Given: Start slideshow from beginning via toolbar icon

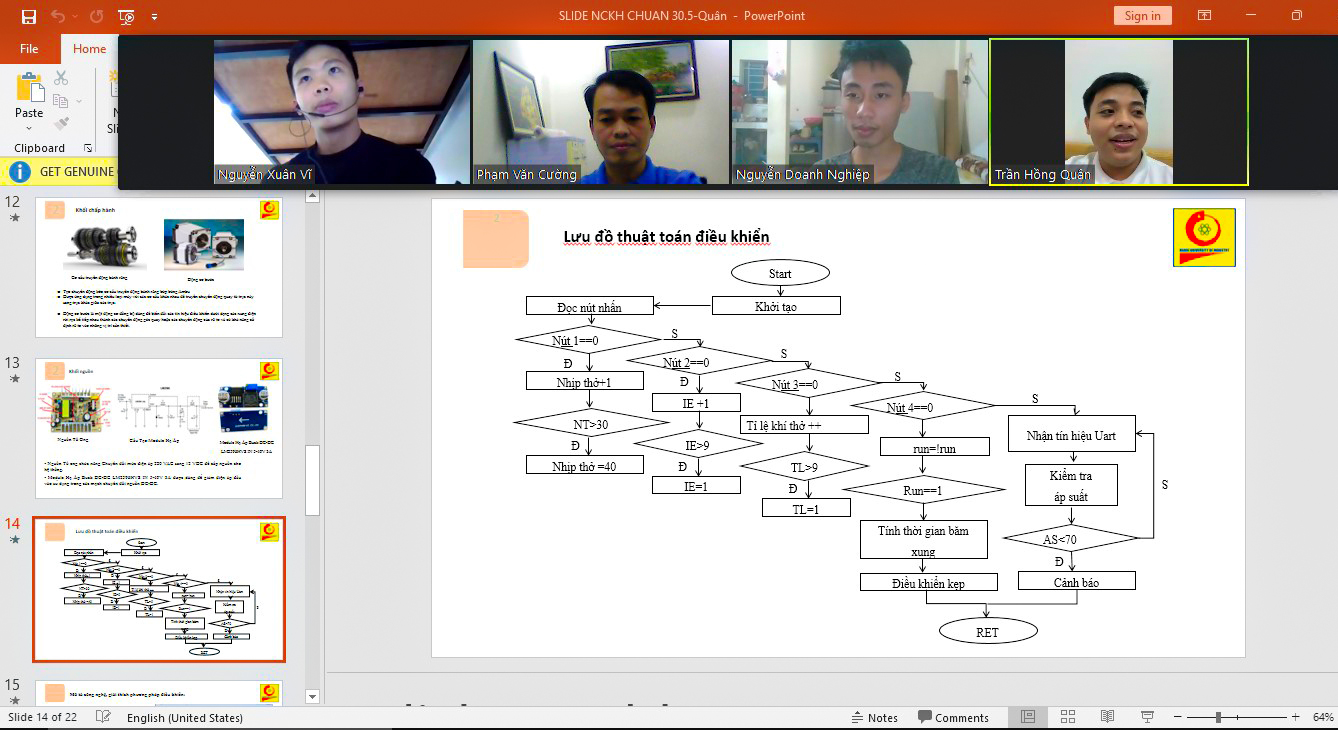Looking at the screenshot, I should (x=126, y=16).
